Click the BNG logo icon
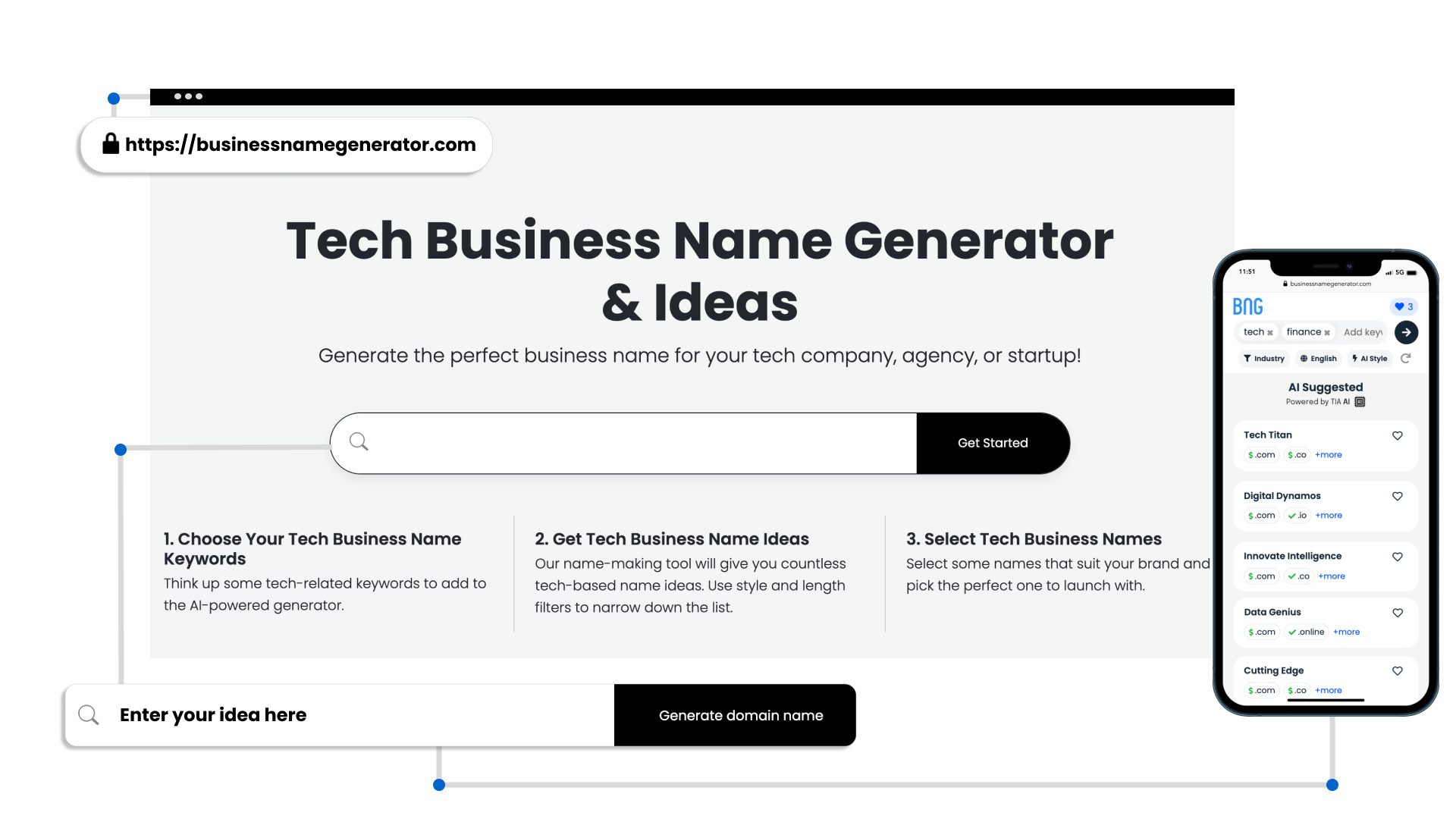1456x819 pixels. click(1247, 305)
